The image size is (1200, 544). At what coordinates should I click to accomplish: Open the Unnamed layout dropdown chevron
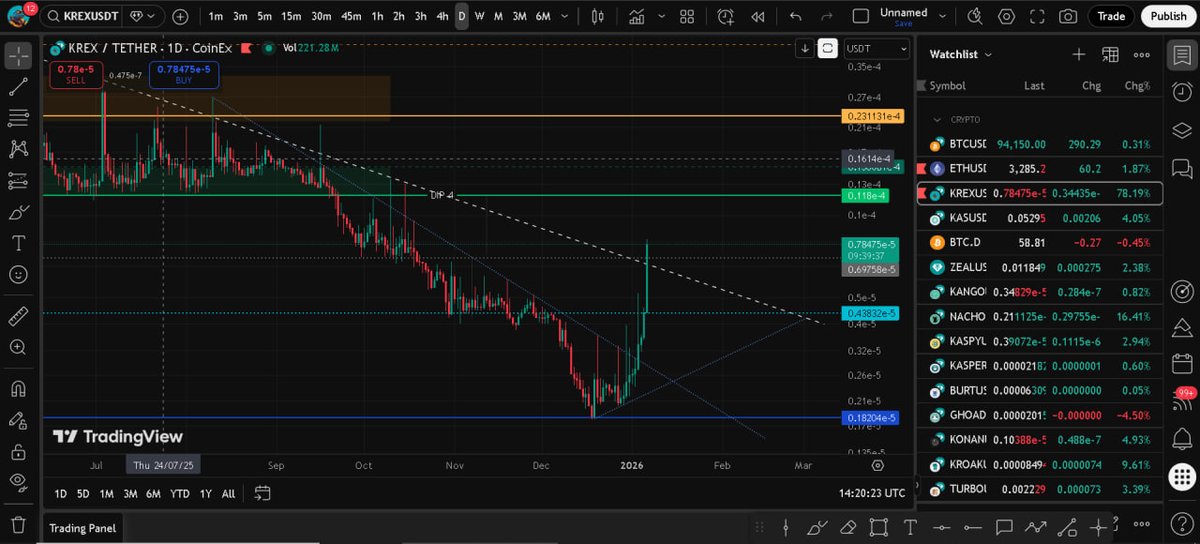tap(943, 16)
